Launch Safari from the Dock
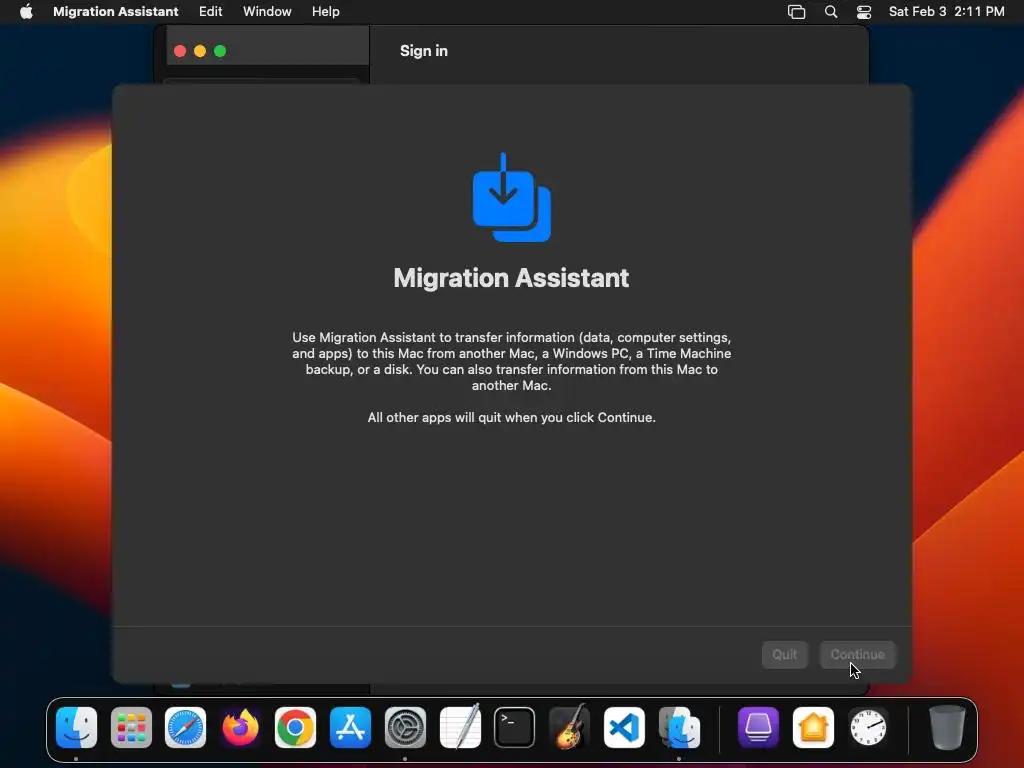 [x=185, y=728]
